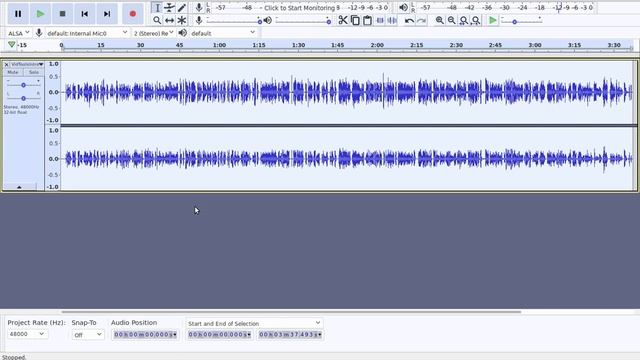Image resolution: width=640 pixels, height=360 pixels.
Task: Pause playback with the Pause button
Action: (18, 13)
